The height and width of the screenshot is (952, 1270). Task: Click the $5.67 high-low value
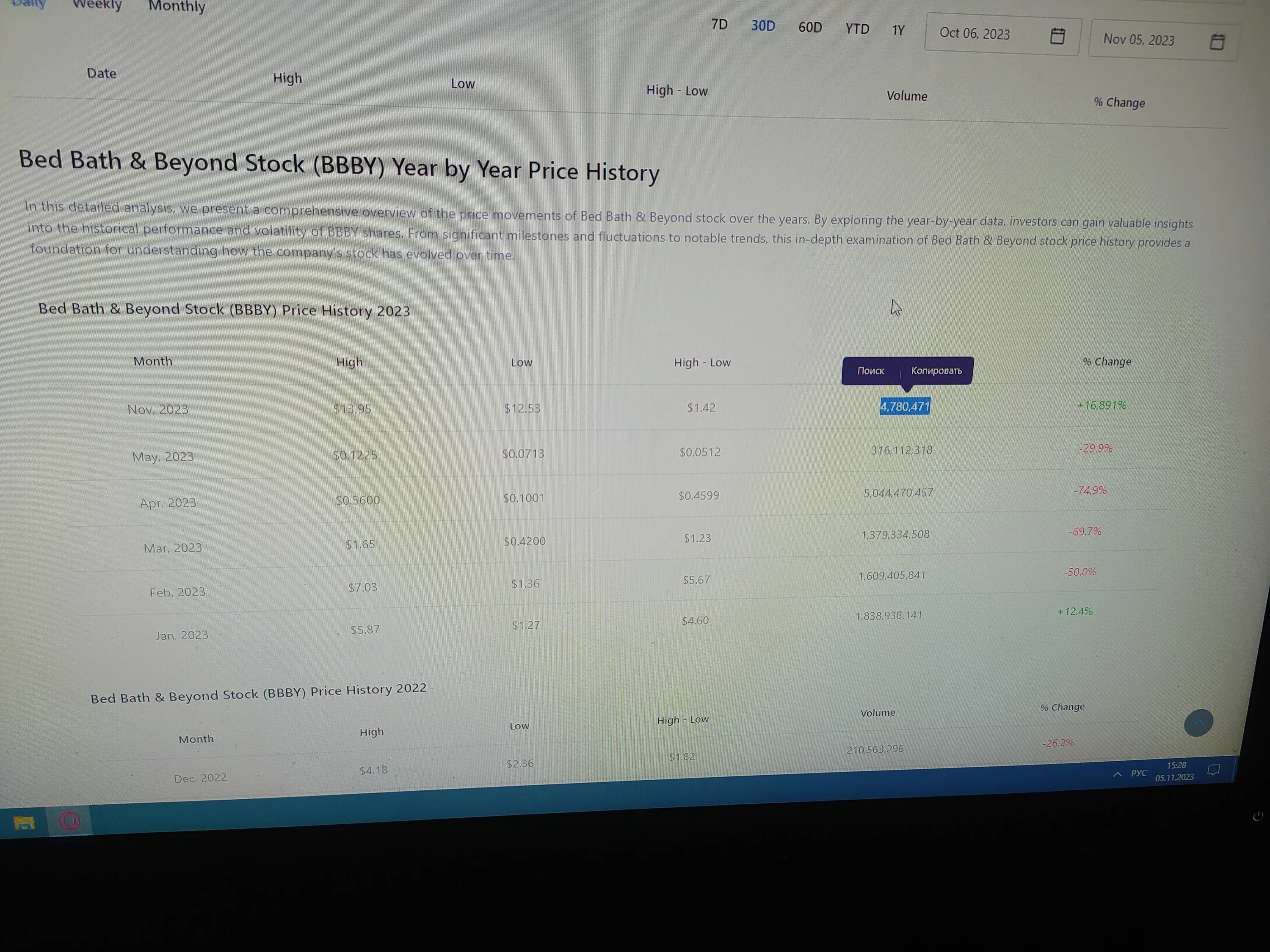(x=696, y=580)
